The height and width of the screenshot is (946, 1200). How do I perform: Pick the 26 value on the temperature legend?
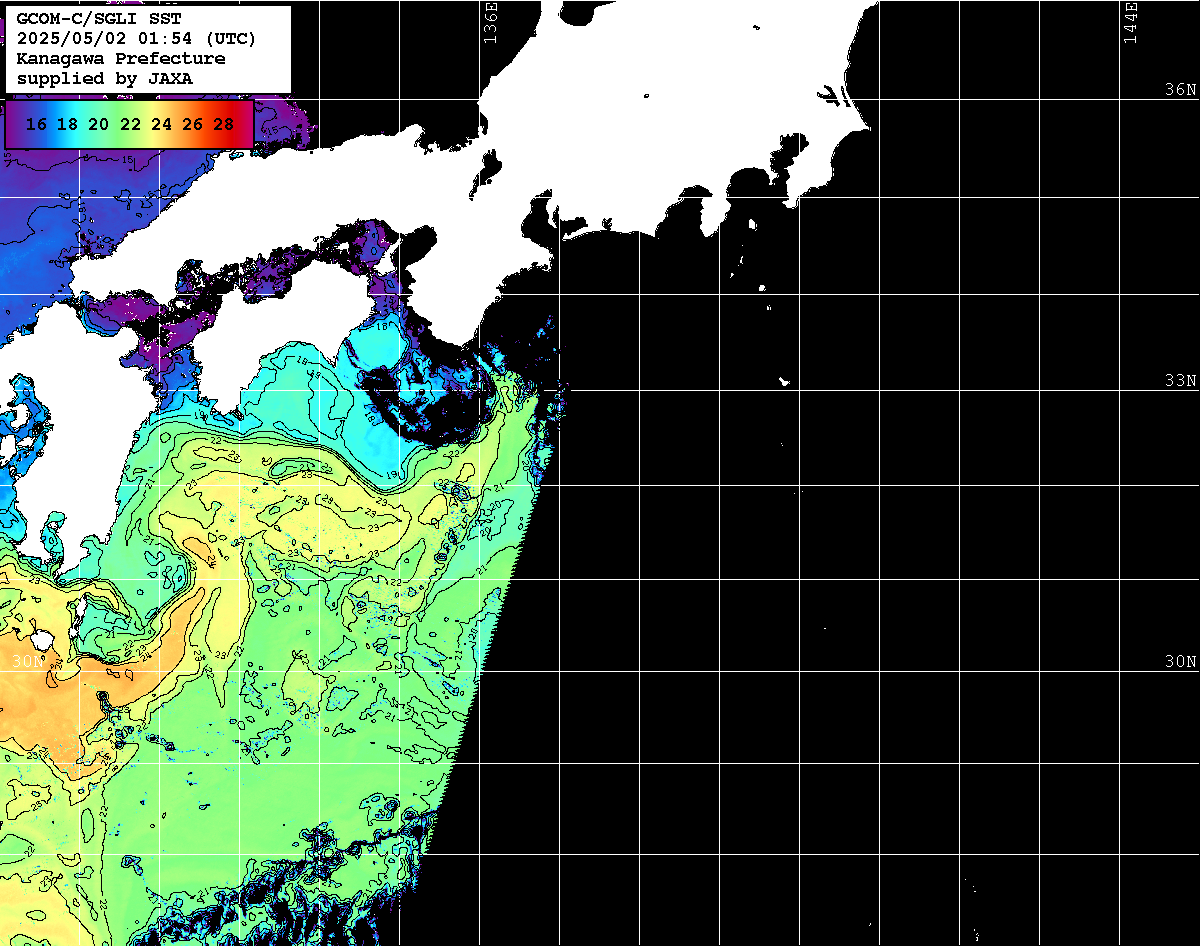click(193, 125)
